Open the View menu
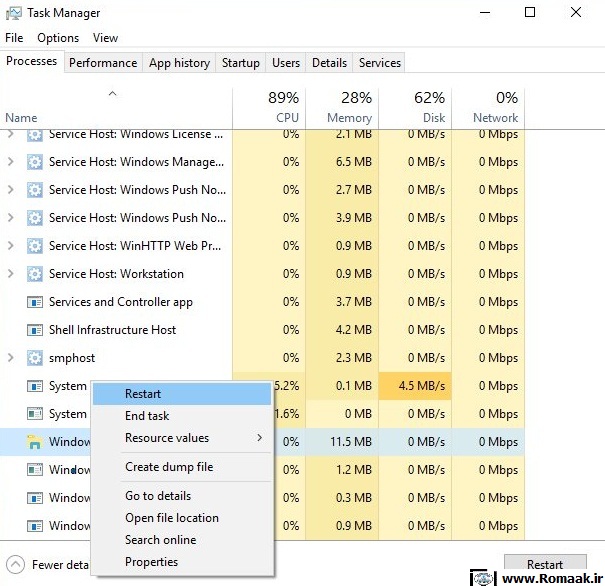 click(105, 38)
